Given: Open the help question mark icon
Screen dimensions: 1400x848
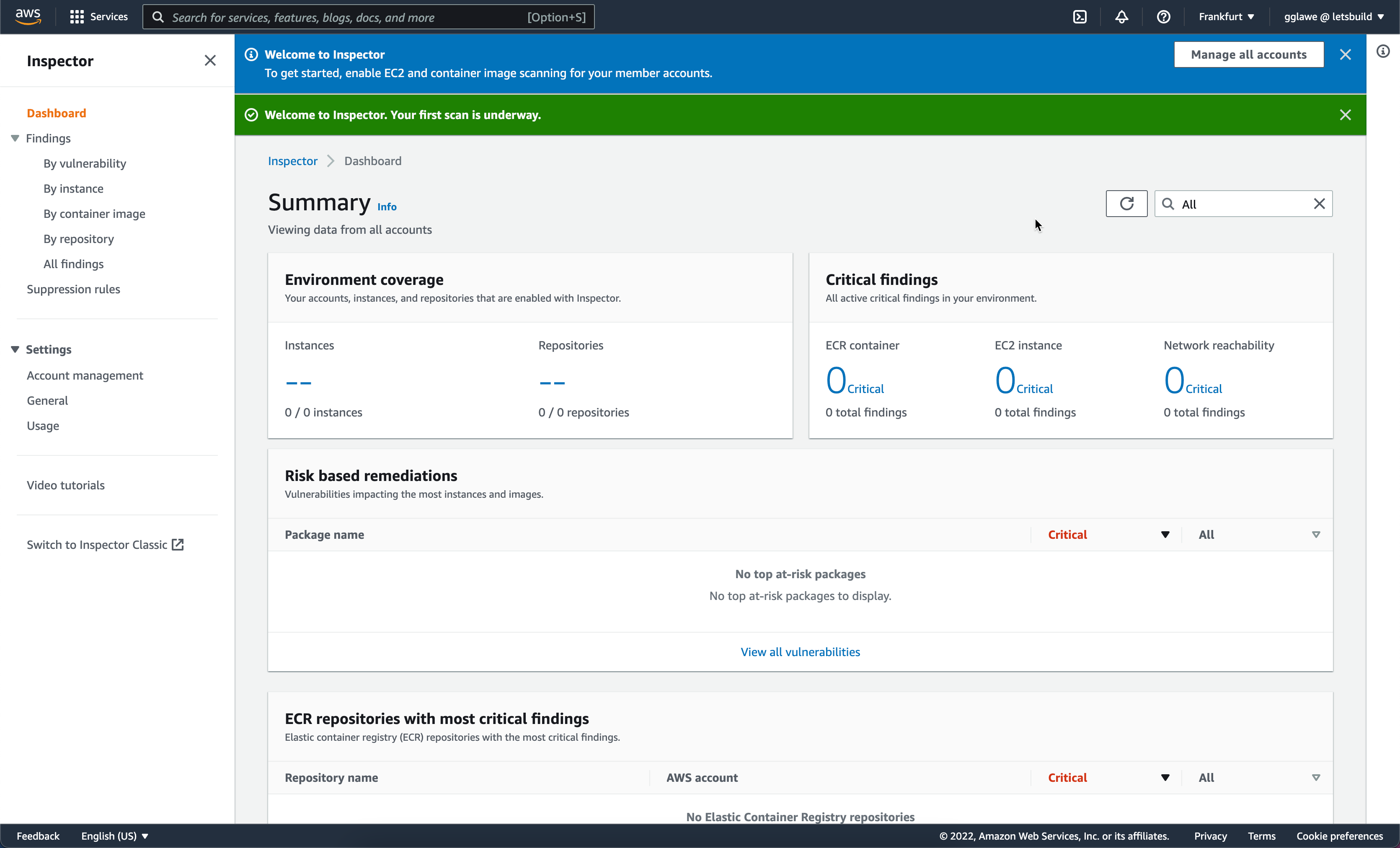Looking at the screenshot, I should pyautogui.click(x=1163, y=17).
